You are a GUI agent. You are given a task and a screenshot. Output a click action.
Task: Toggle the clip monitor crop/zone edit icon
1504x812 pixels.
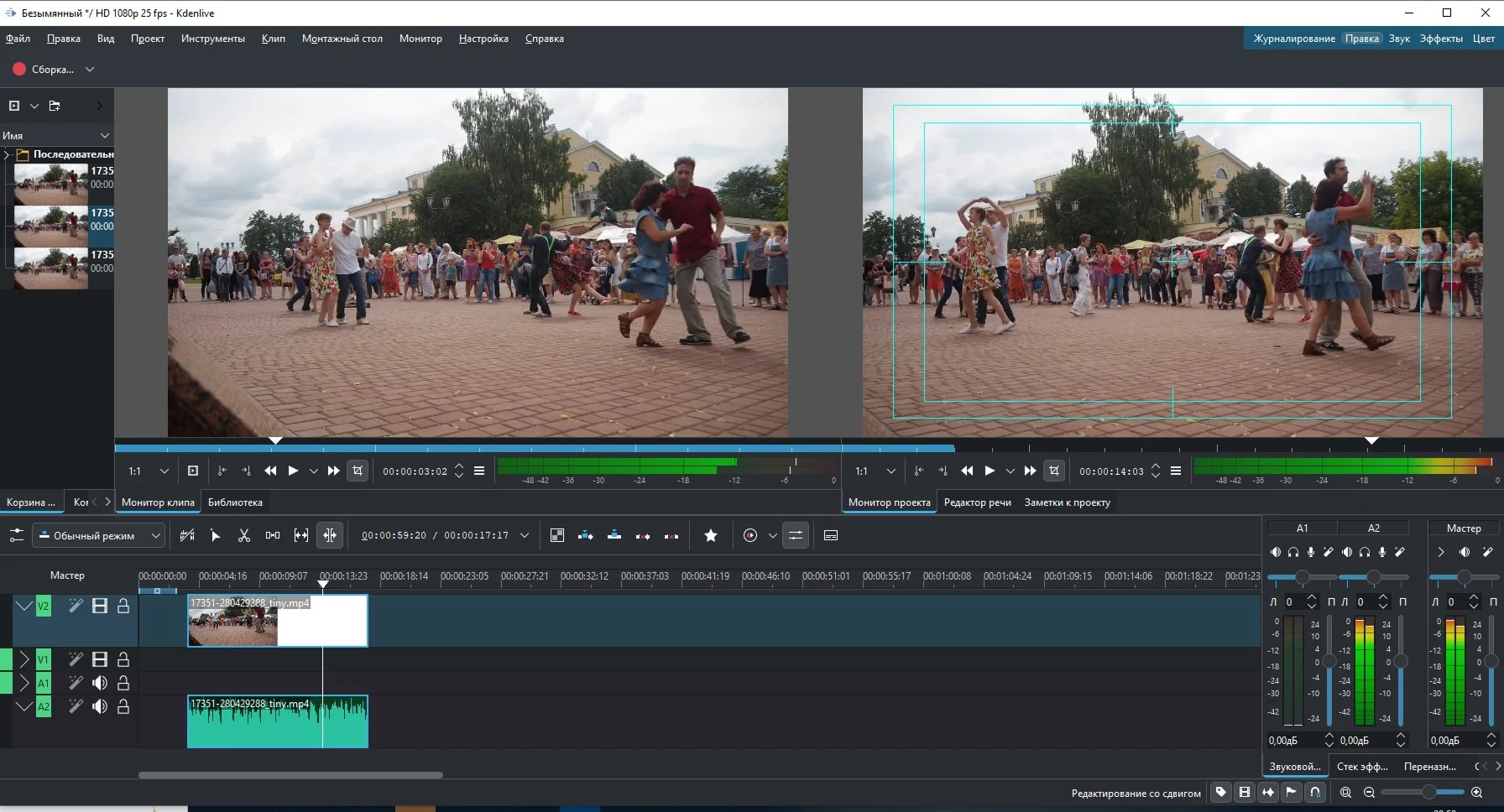pos(358,471)
